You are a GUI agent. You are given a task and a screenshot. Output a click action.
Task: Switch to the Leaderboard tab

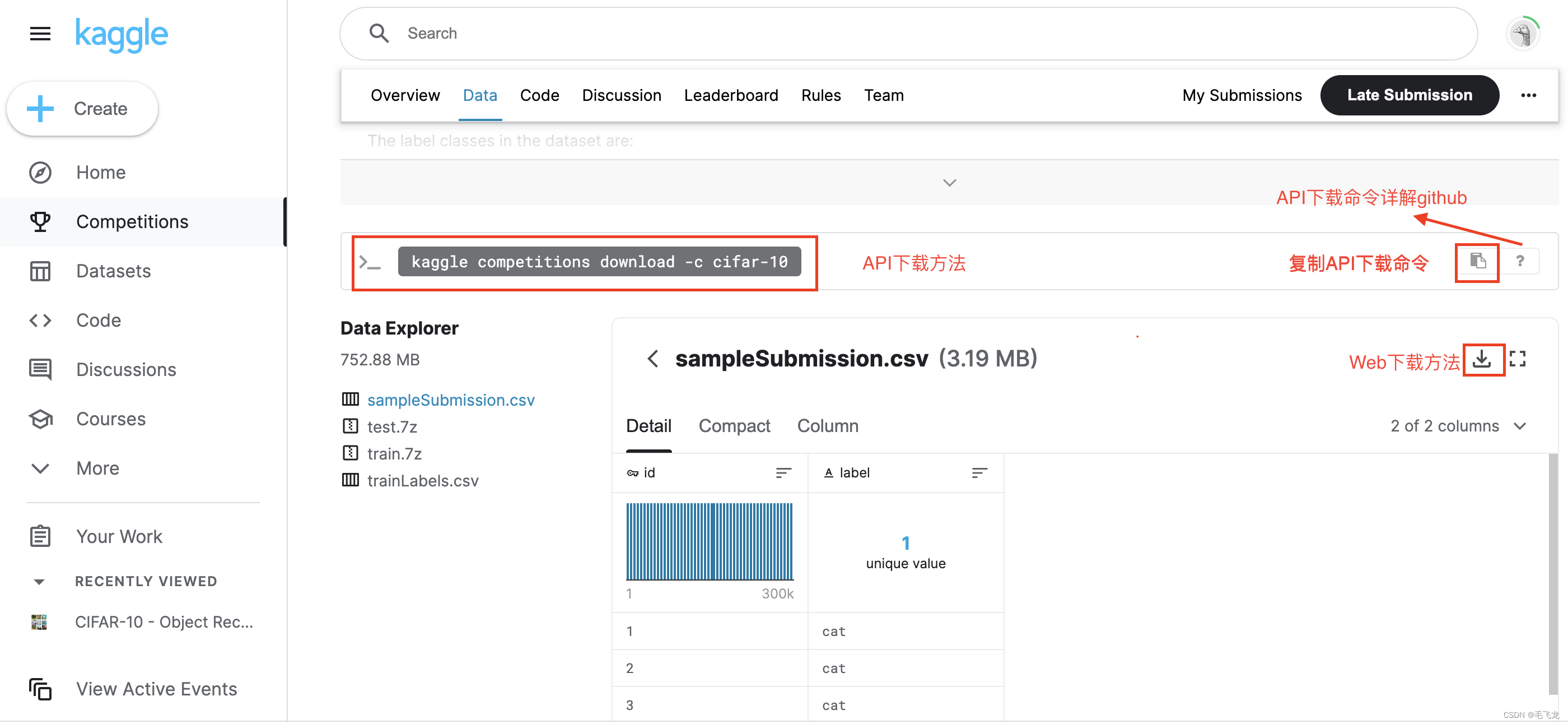pyautogui.click(x=730, y=96)
